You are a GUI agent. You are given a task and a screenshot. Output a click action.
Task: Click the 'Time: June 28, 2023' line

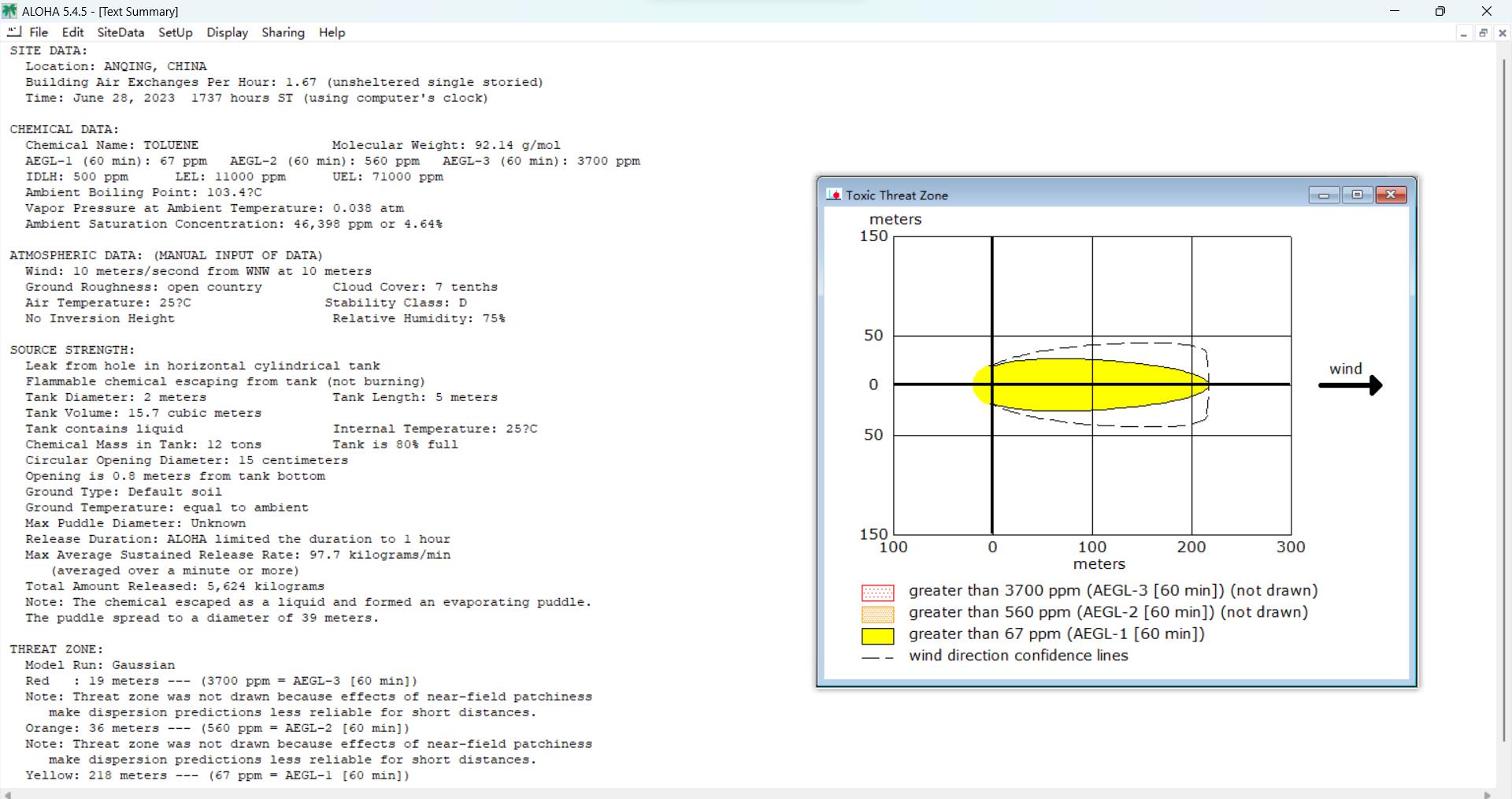click(257, 98)
